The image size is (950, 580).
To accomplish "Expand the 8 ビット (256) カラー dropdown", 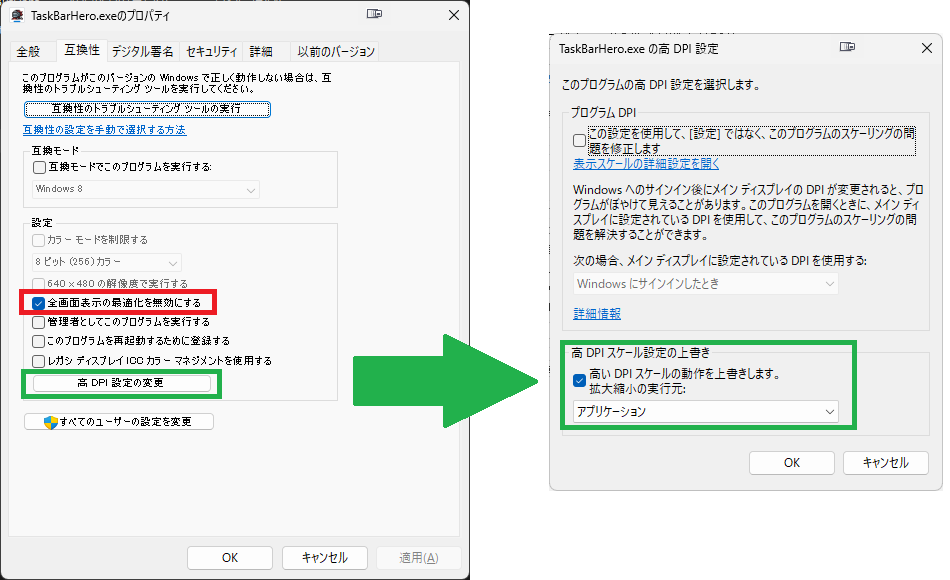I will coord(107,262).
